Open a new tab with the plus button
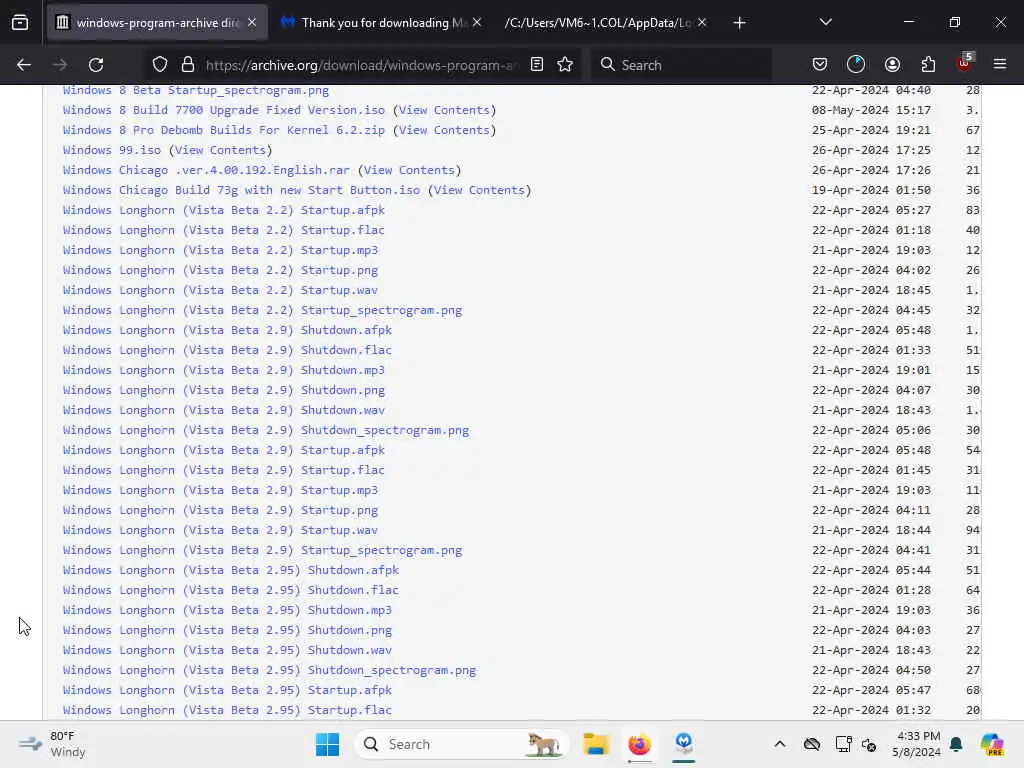Image resolution: width=1024 pixels, height=768 pixels. [x=739, y=23]
